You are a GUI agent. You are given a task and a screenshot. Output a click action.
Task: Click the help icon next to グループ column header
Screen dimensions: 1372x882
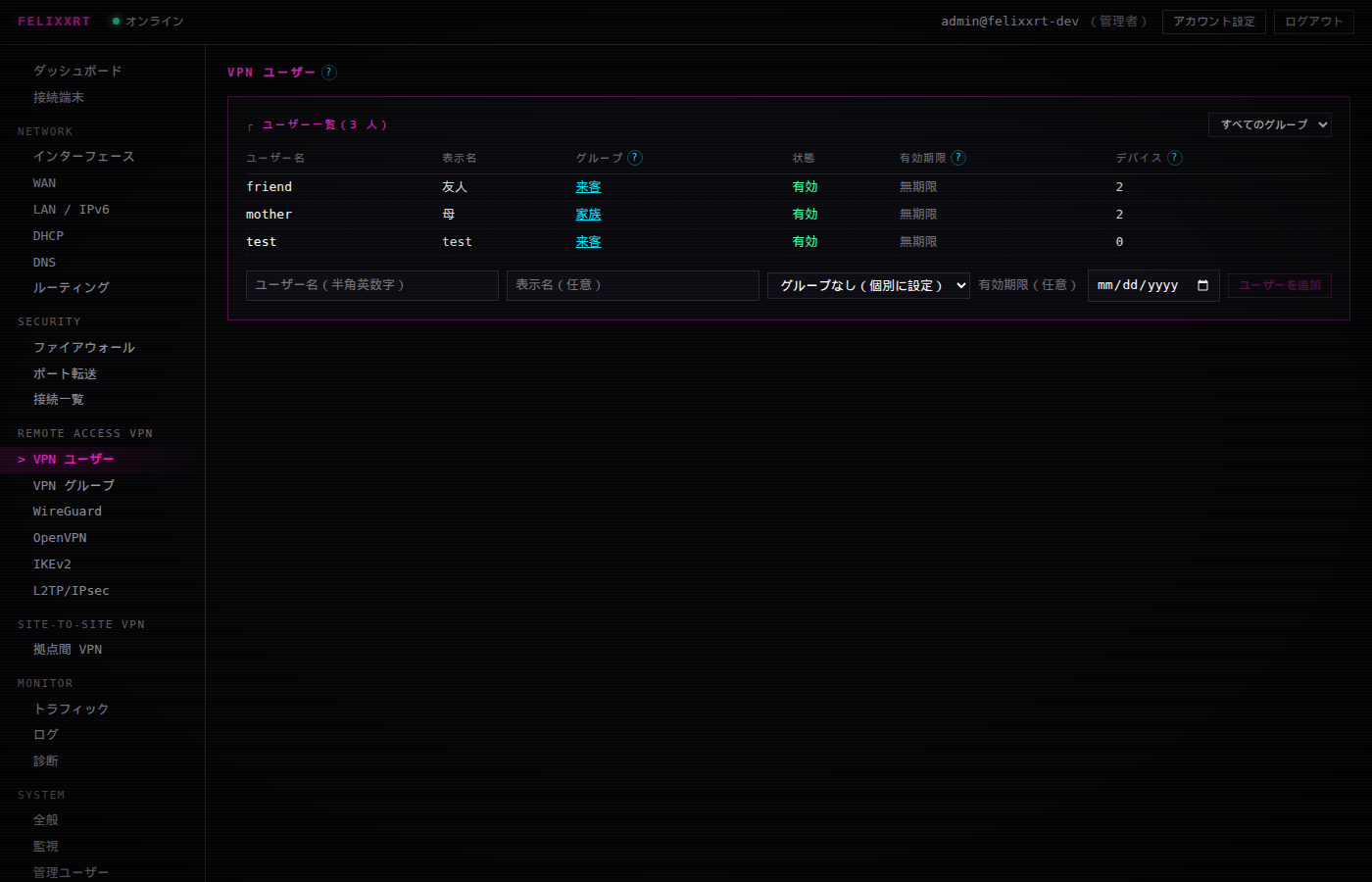[635, 158]
